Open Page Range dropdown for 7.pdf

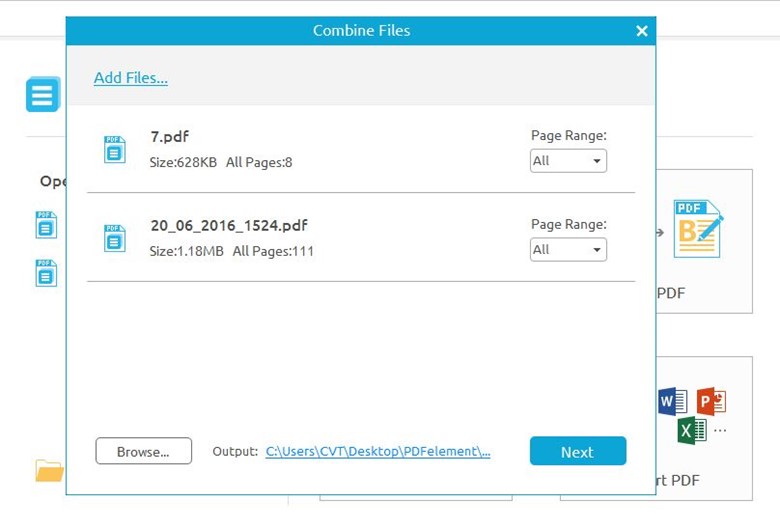568,161
